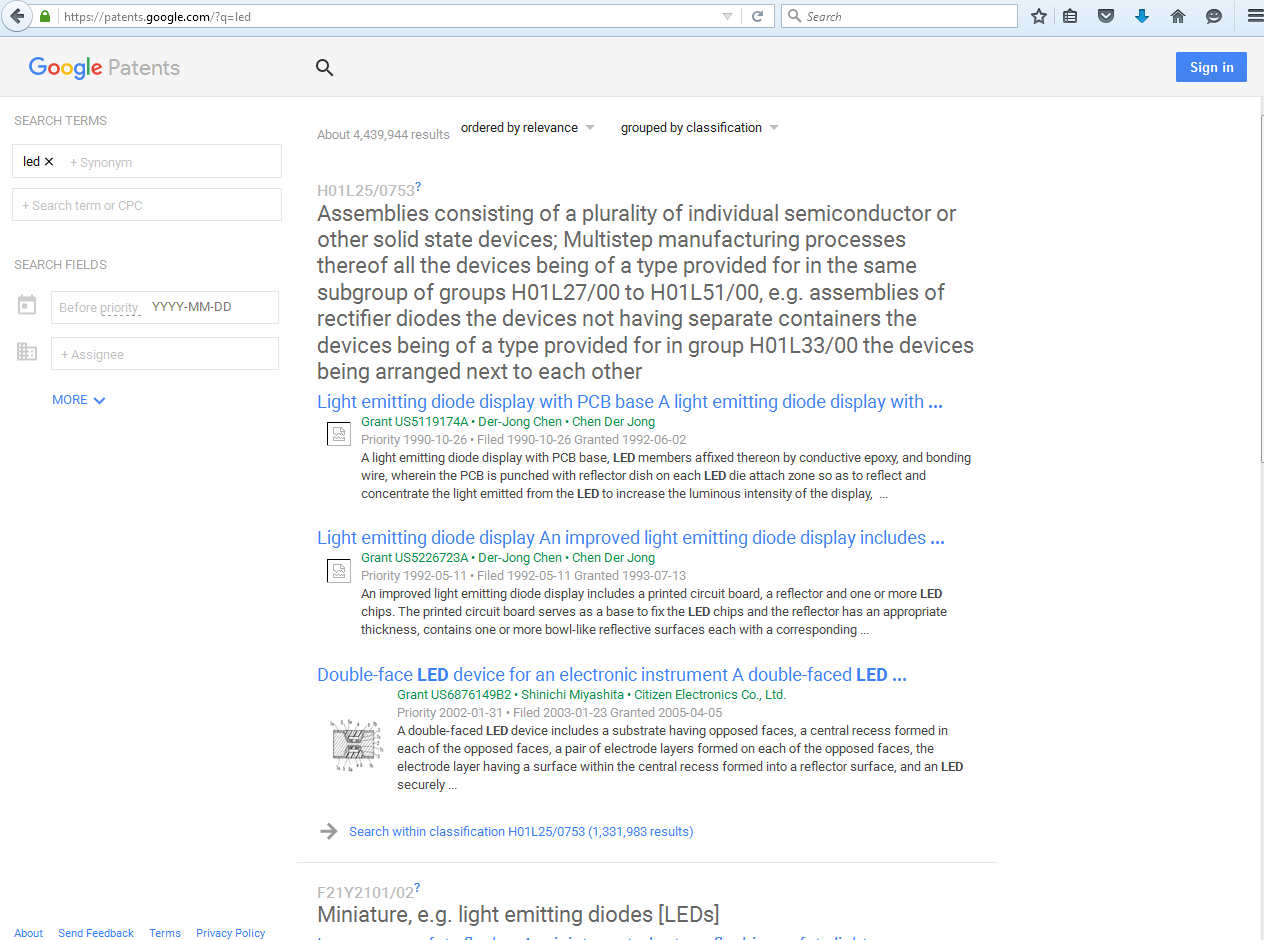Open the 'grouped by classification' dropdown
The image size is (1264, 940).
pyautogui.click(x=699, y=128)
